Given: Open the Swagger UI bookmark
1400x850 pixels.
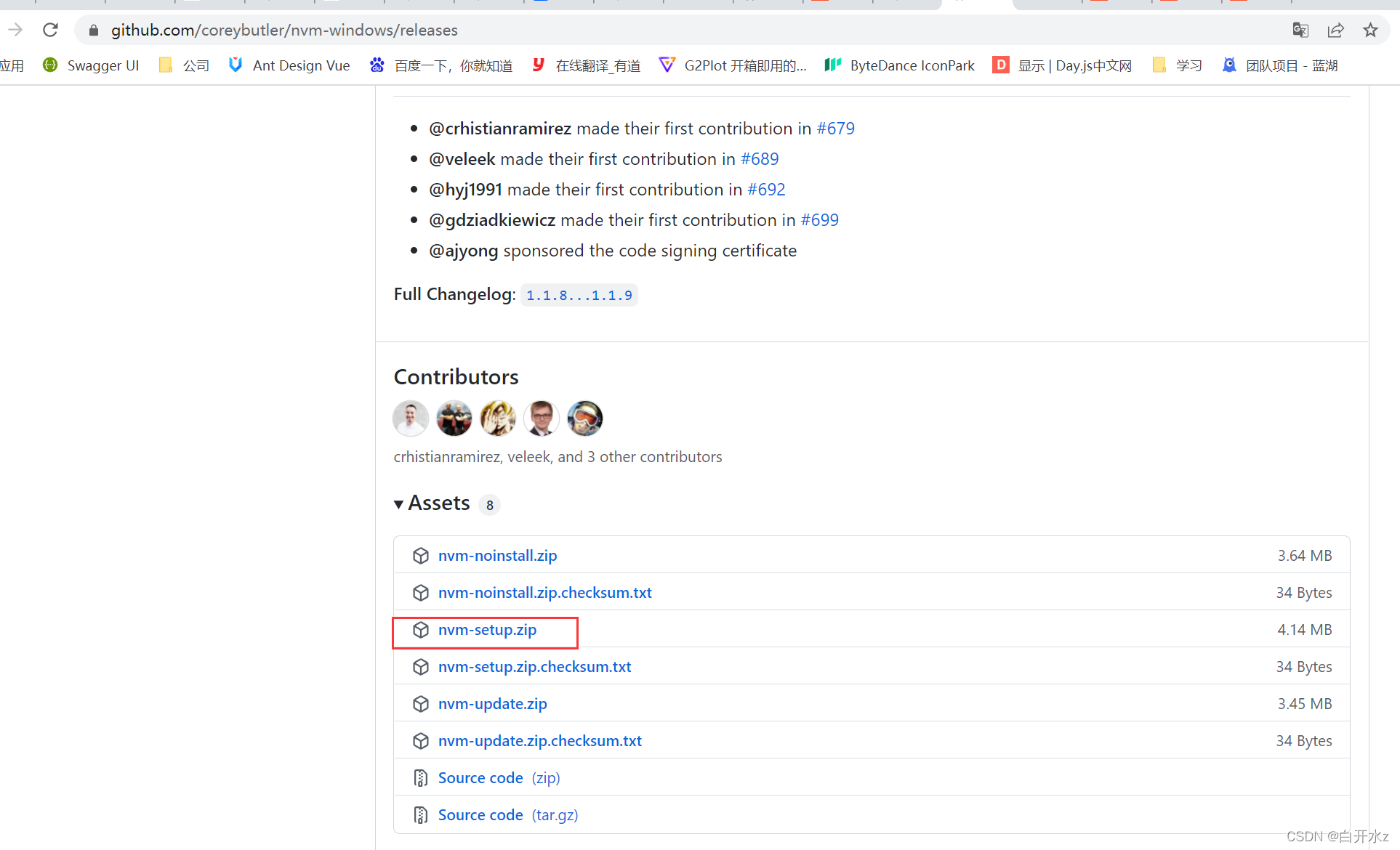Looking at the screenshot, I should pyautogui.click(x=92, y=65).
